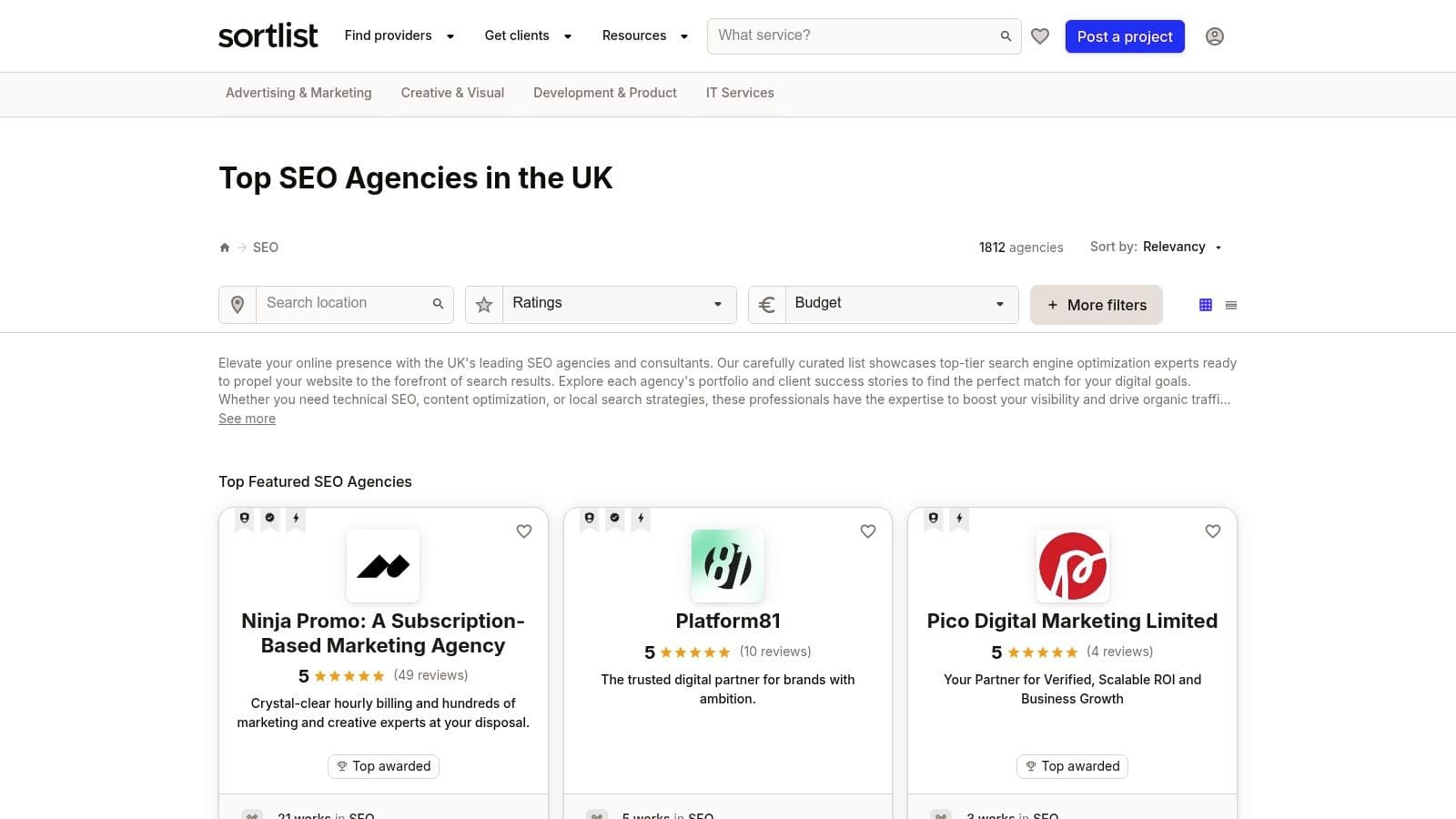This screenshot has width=1456, height=819.
Task: Open the user account profile icon
Action: coord(1214,36)
